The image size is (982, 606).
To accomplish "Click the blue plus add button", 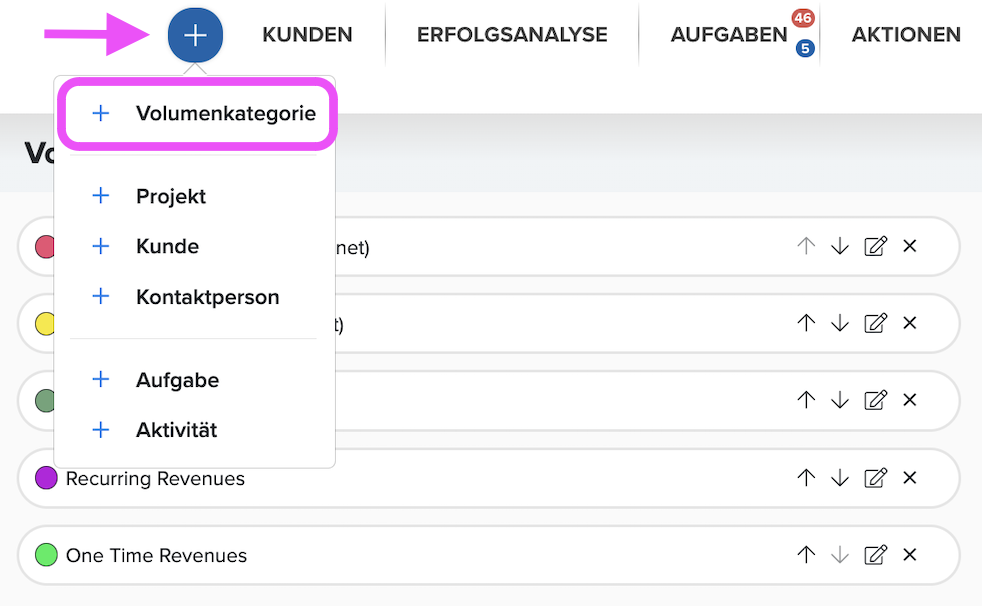I will point(195,35).
